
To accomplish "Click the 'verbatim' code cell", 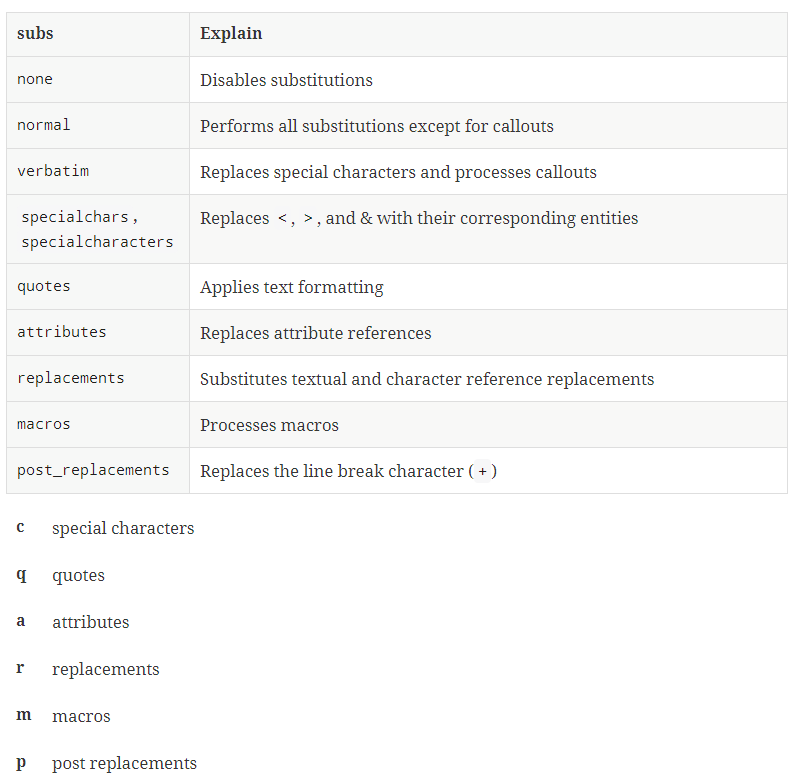I will tap(53, 171).
